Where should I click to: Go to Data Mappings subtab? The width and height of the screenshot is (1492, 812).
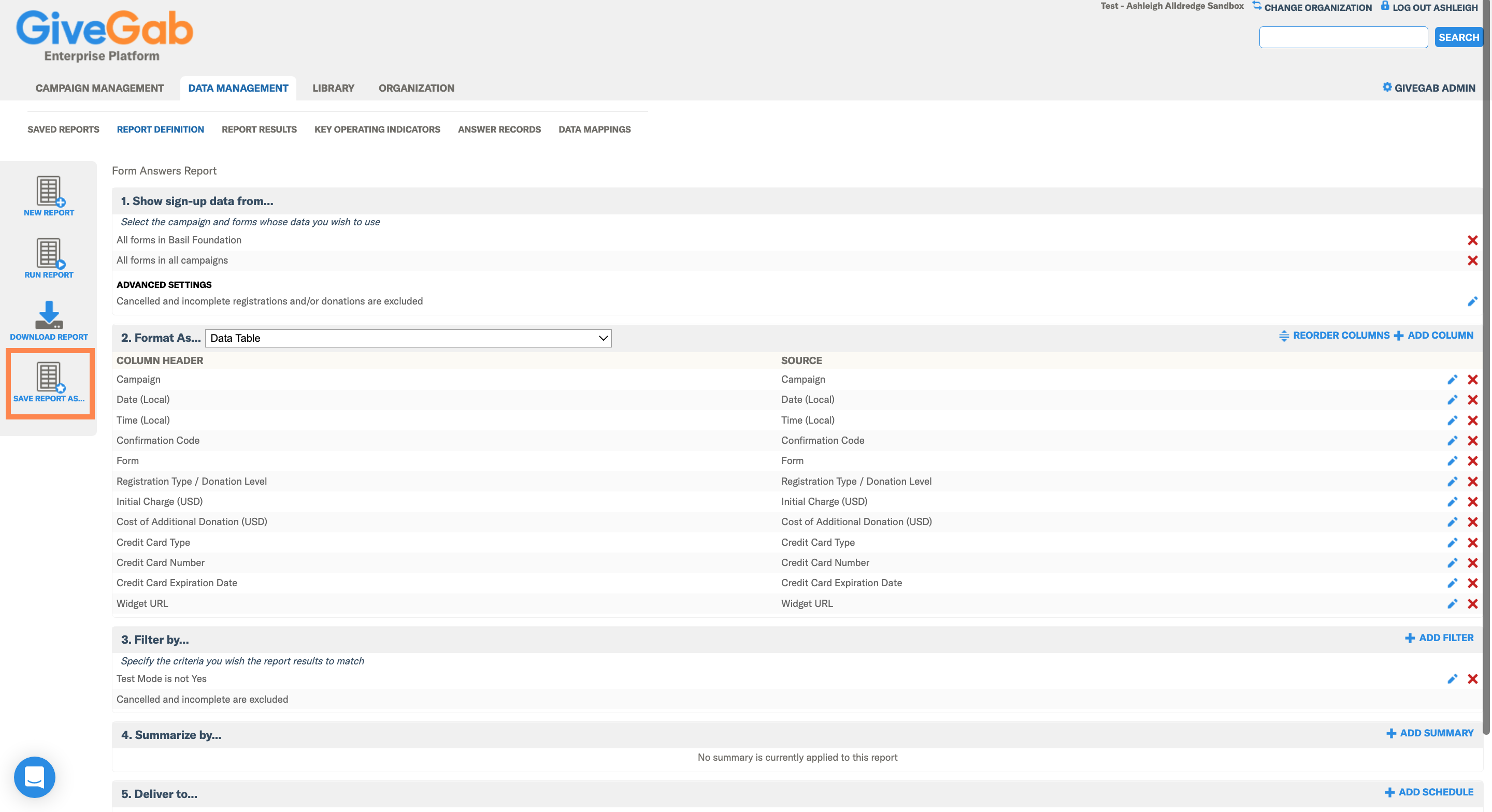pyautogui.click(x=594, y=129)
